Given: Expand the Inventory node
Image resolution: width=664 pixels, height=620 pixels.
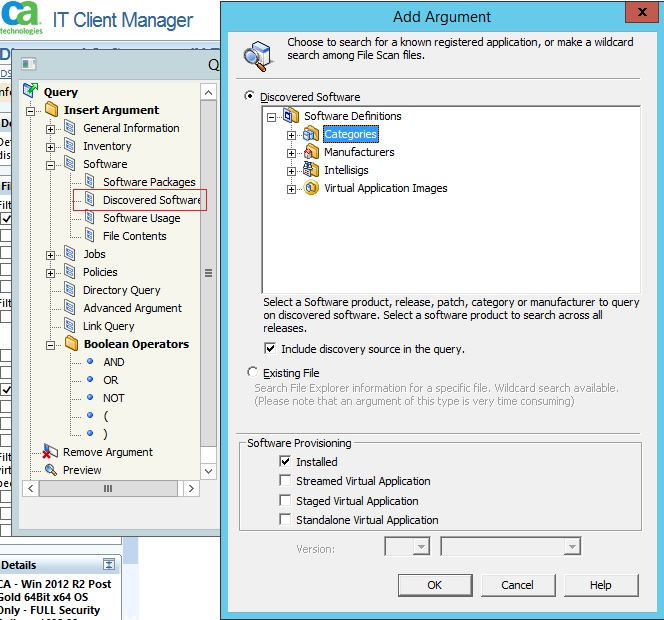Looking at the screenshot, I should (x=50, y=147).
